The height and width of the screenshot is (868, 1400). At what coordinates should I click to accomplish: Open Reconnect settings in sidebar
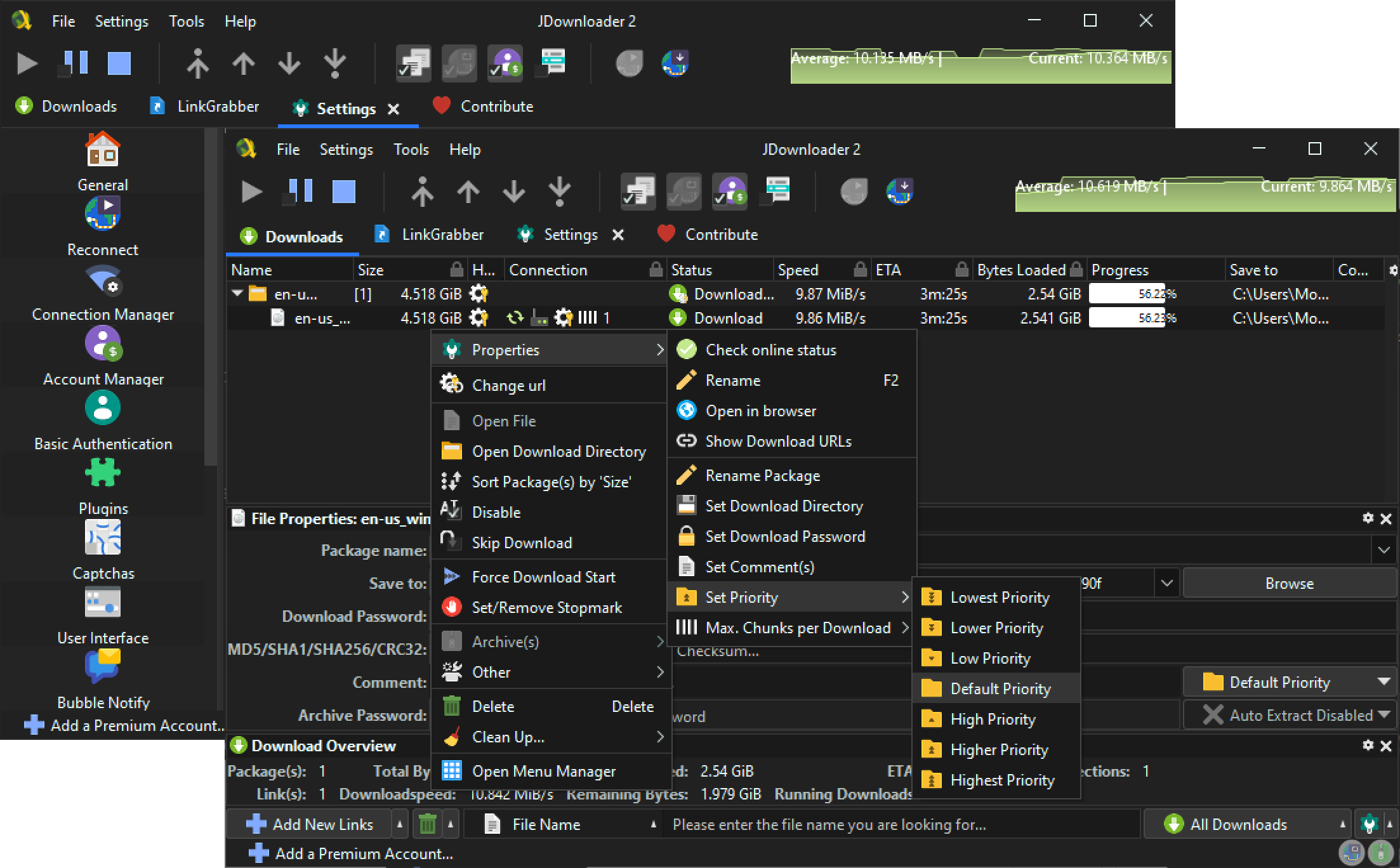[103, 227]
